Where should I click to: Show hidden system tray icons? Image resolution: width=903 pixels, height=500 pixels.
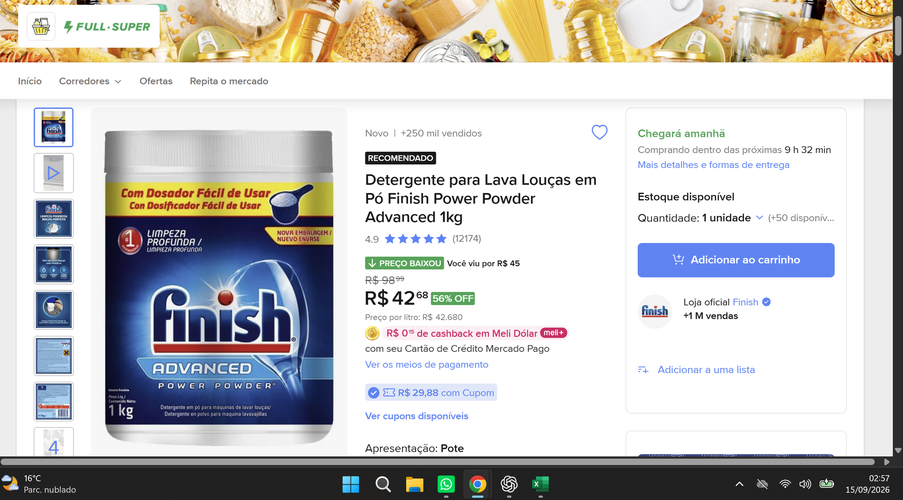click(x=739, y=484)
